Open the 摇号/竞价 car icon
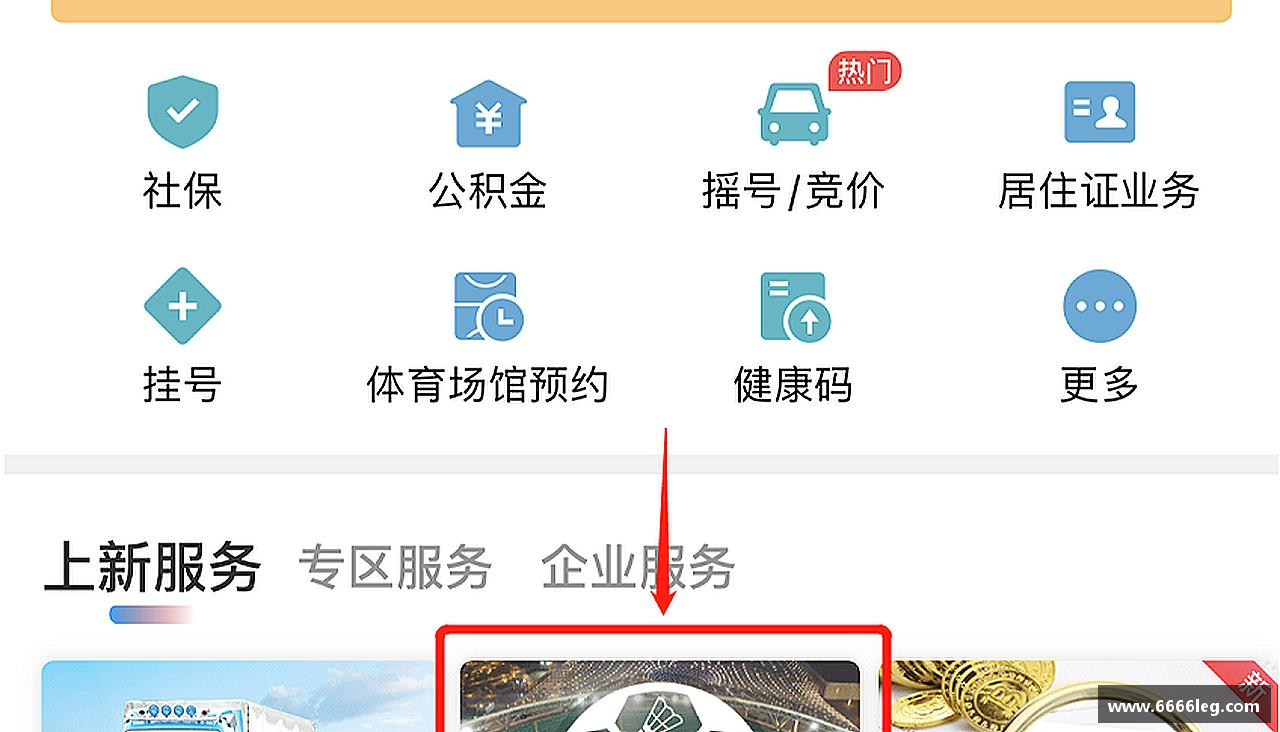The image size is (1280, 732). coord(794,112)
